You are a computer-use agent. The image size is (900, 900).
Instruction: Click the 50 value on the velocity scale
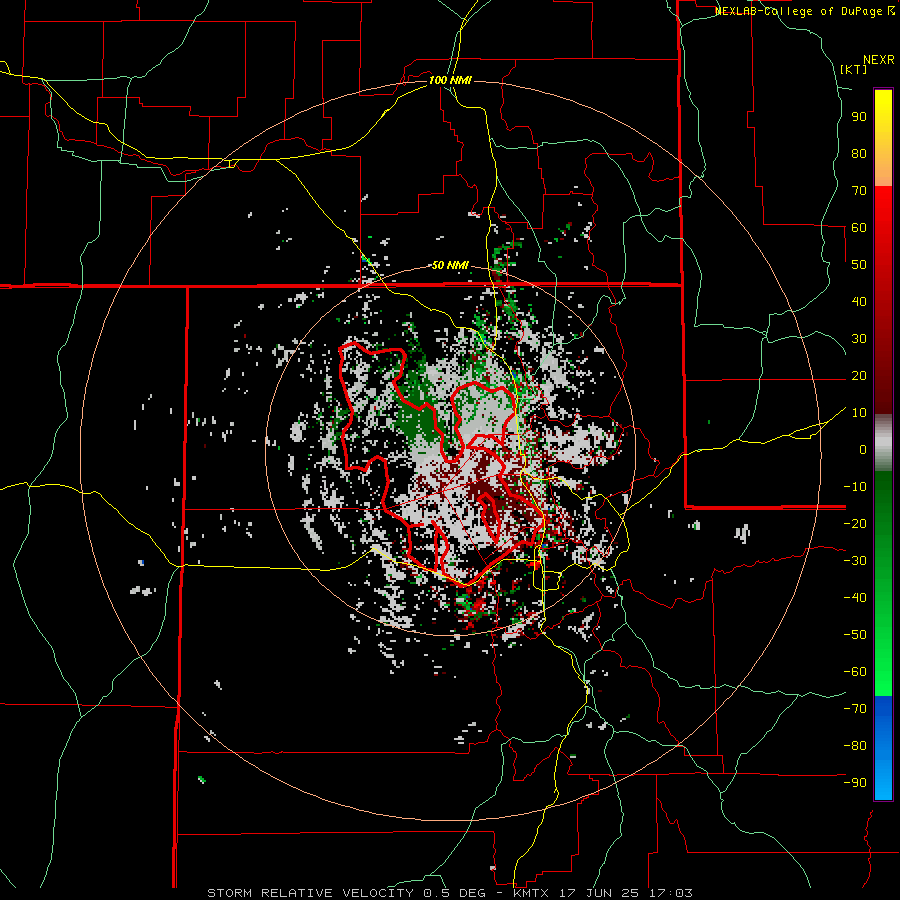coord(859,265)
